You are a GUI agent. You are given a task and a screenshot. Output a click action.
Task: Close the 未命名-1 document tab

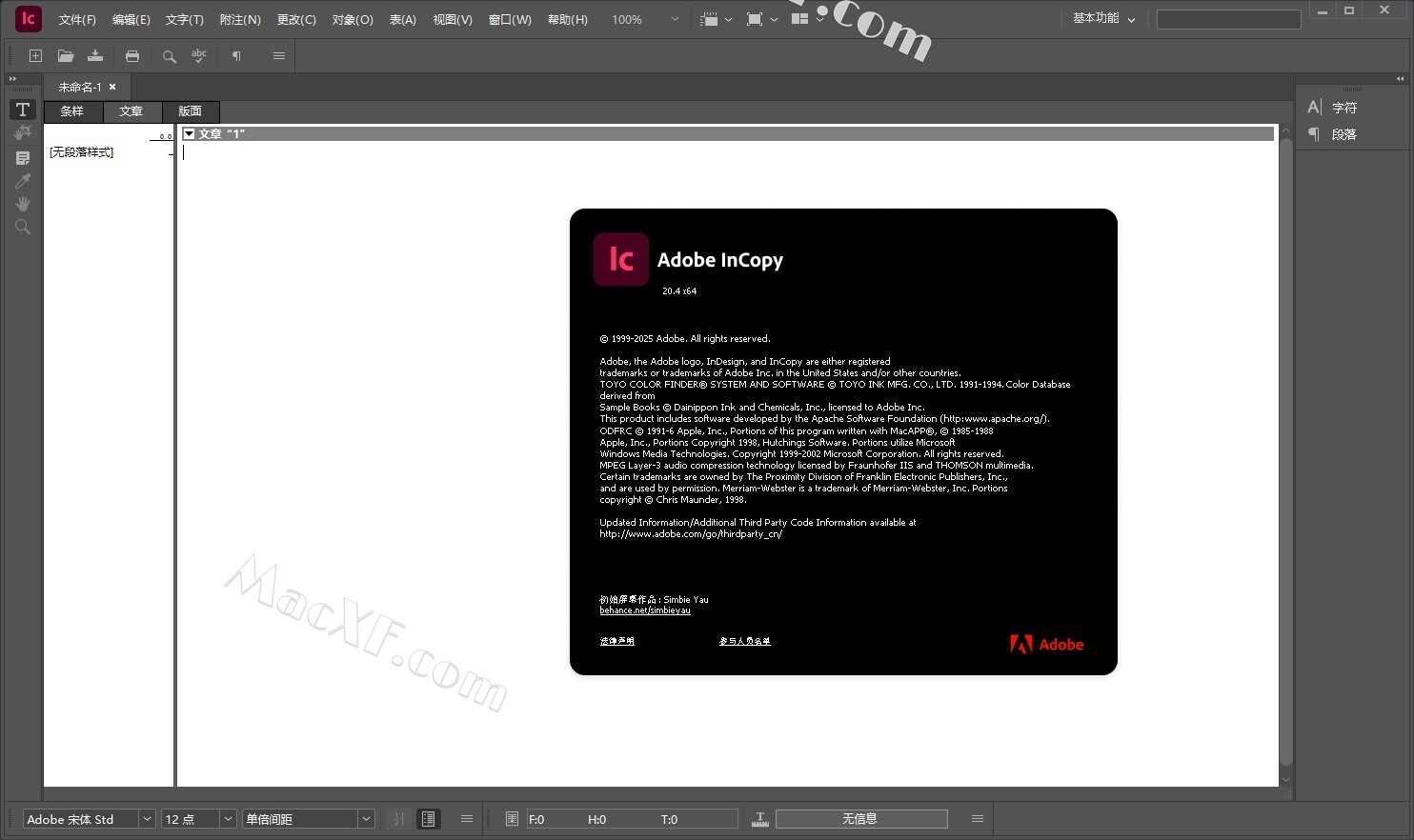[112, 87]
